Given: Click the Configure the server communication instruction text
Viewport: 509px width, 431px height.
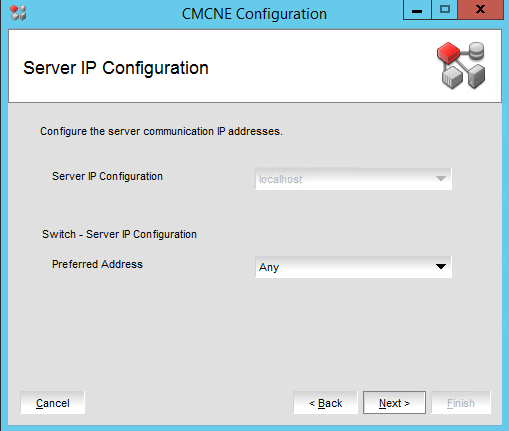Looking at the screenshot, I should (161, 131).
